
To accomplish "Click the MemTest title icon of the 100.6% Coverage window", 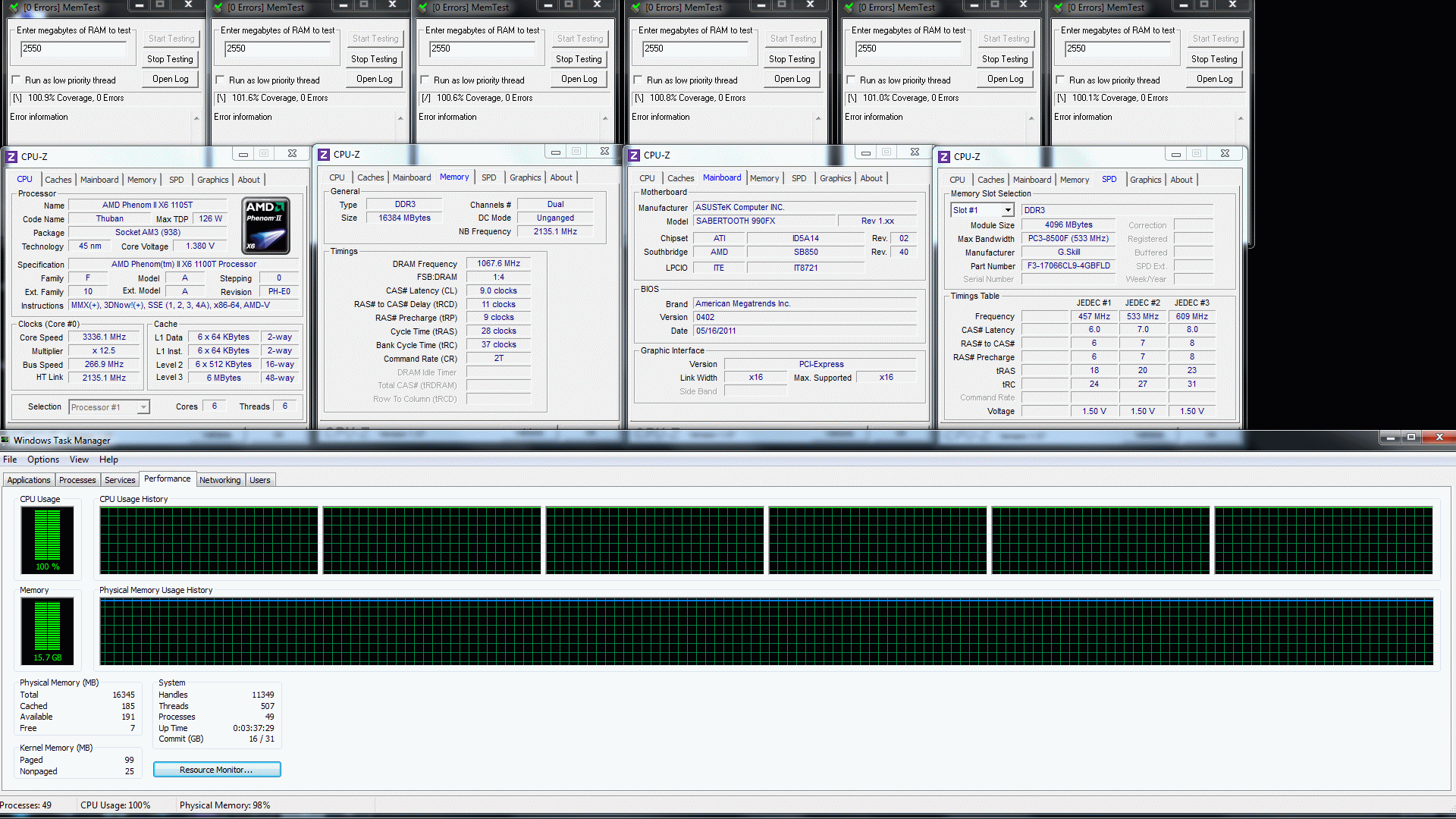I will coord(422,8).
